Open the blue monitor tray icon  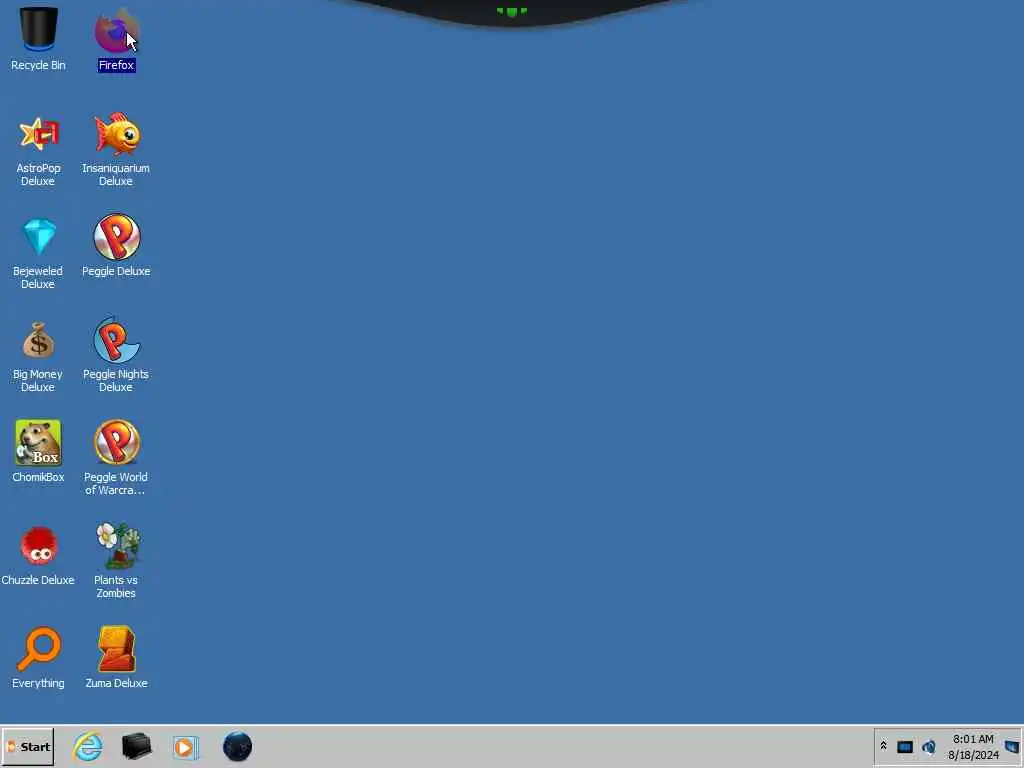[904, 746]
